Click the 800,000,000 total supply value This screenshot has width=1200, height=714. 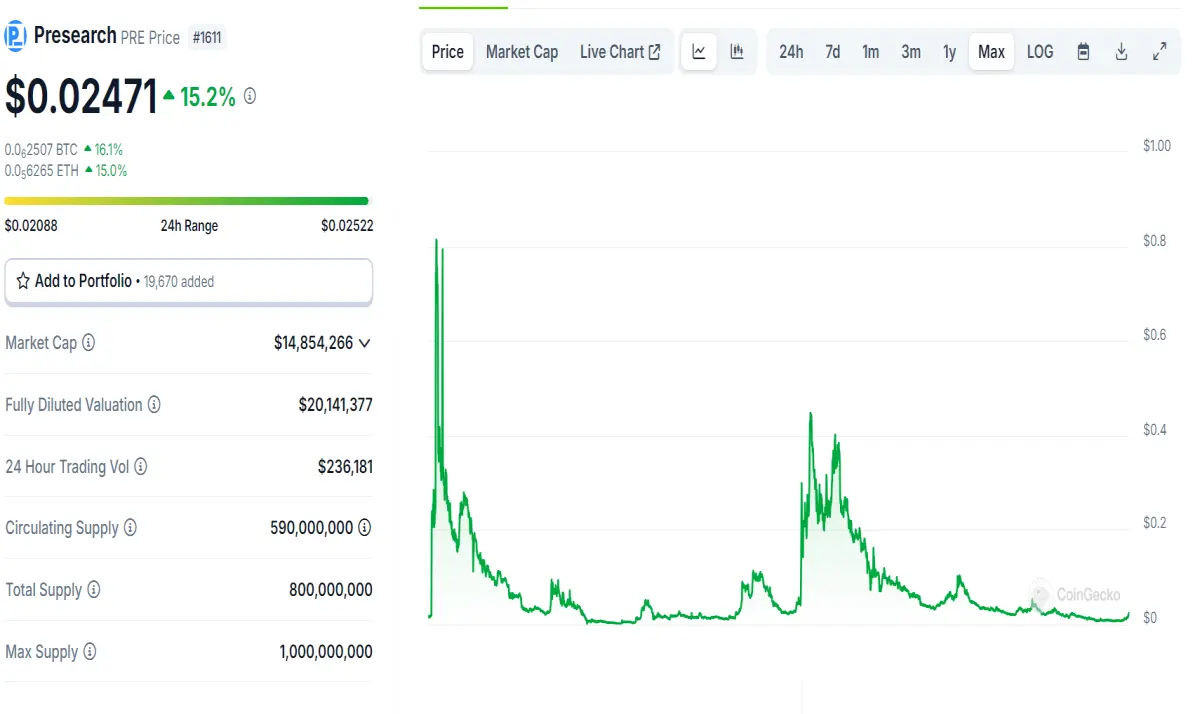tap(331, 590)
